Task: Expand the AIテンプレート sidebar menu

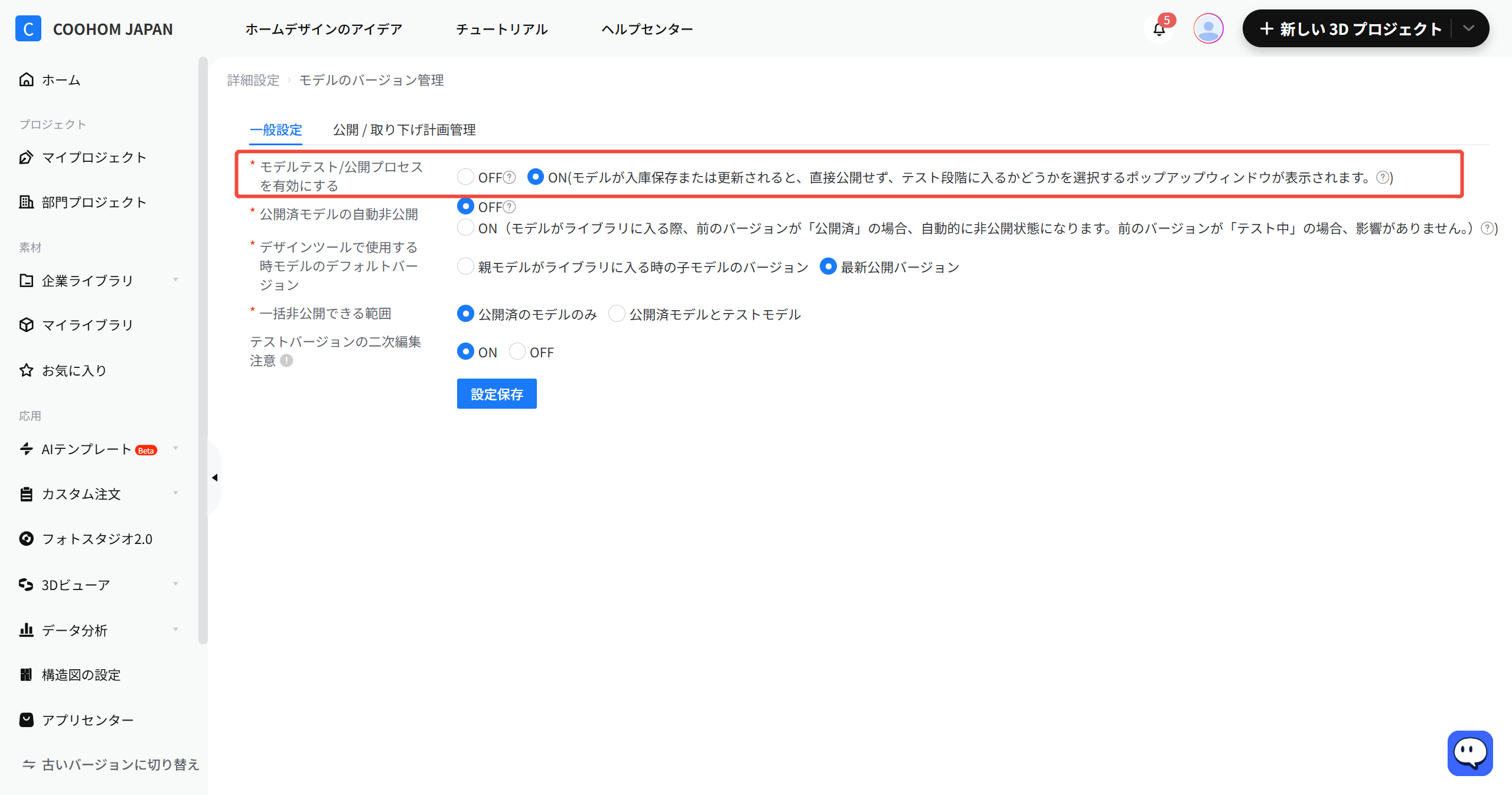Action: [175, 448]
